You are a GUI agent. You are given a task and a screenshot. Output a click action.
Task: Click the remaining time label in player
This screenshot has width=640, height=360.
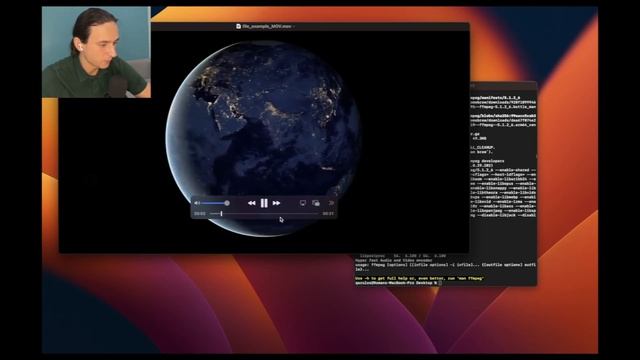pyautogui.click(x=328, y=213)
